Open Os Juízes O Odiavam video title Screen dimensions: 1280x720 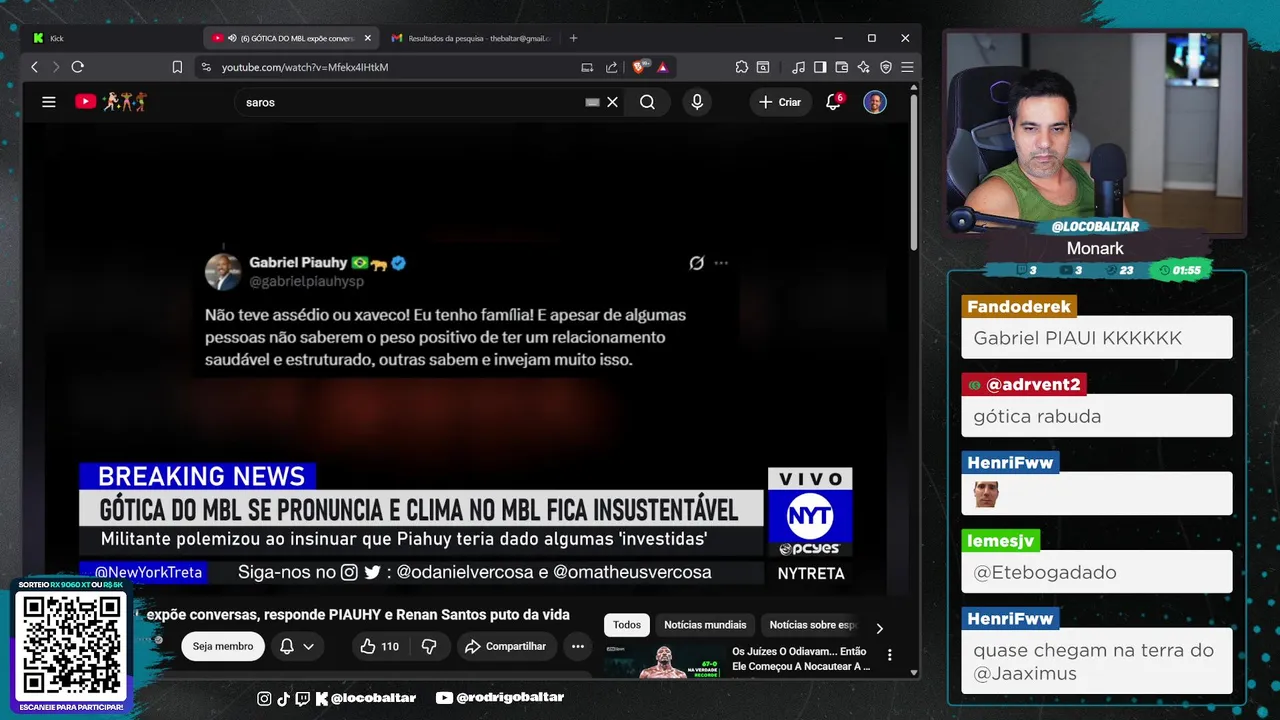tap(801, 659)
